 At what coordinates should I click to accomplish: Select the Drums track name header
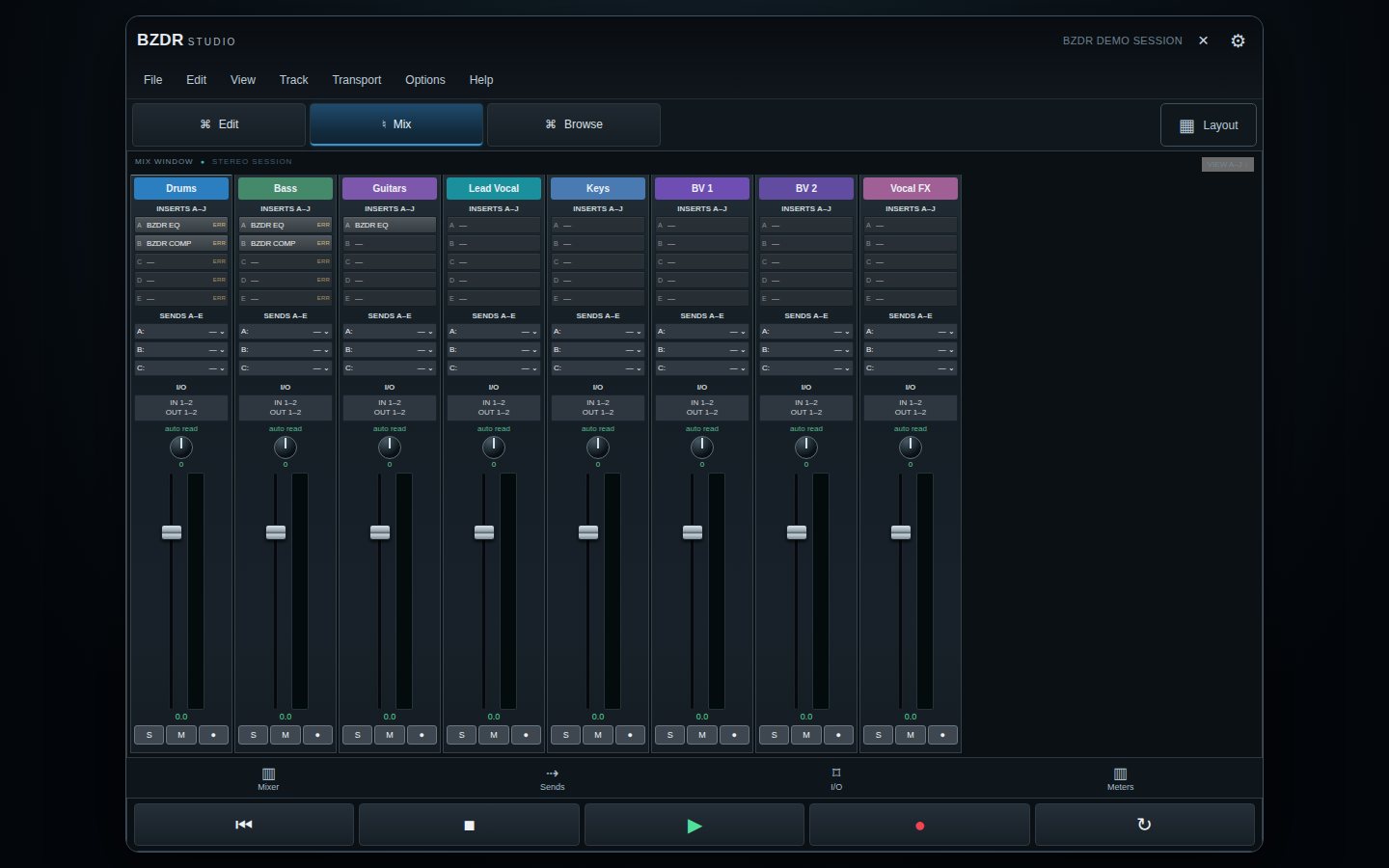click(x=181, y=188)
